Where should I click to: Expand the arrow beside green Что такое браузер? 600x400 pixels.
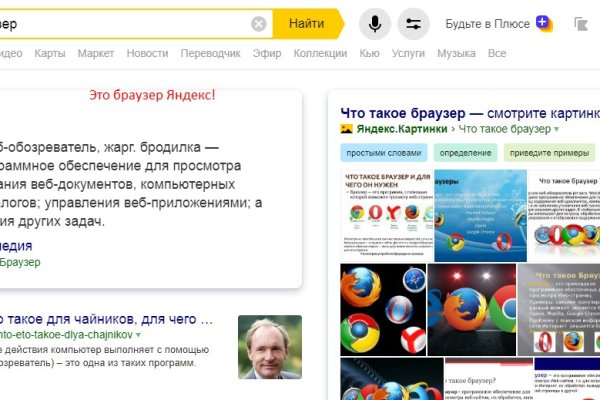point(556,129)
